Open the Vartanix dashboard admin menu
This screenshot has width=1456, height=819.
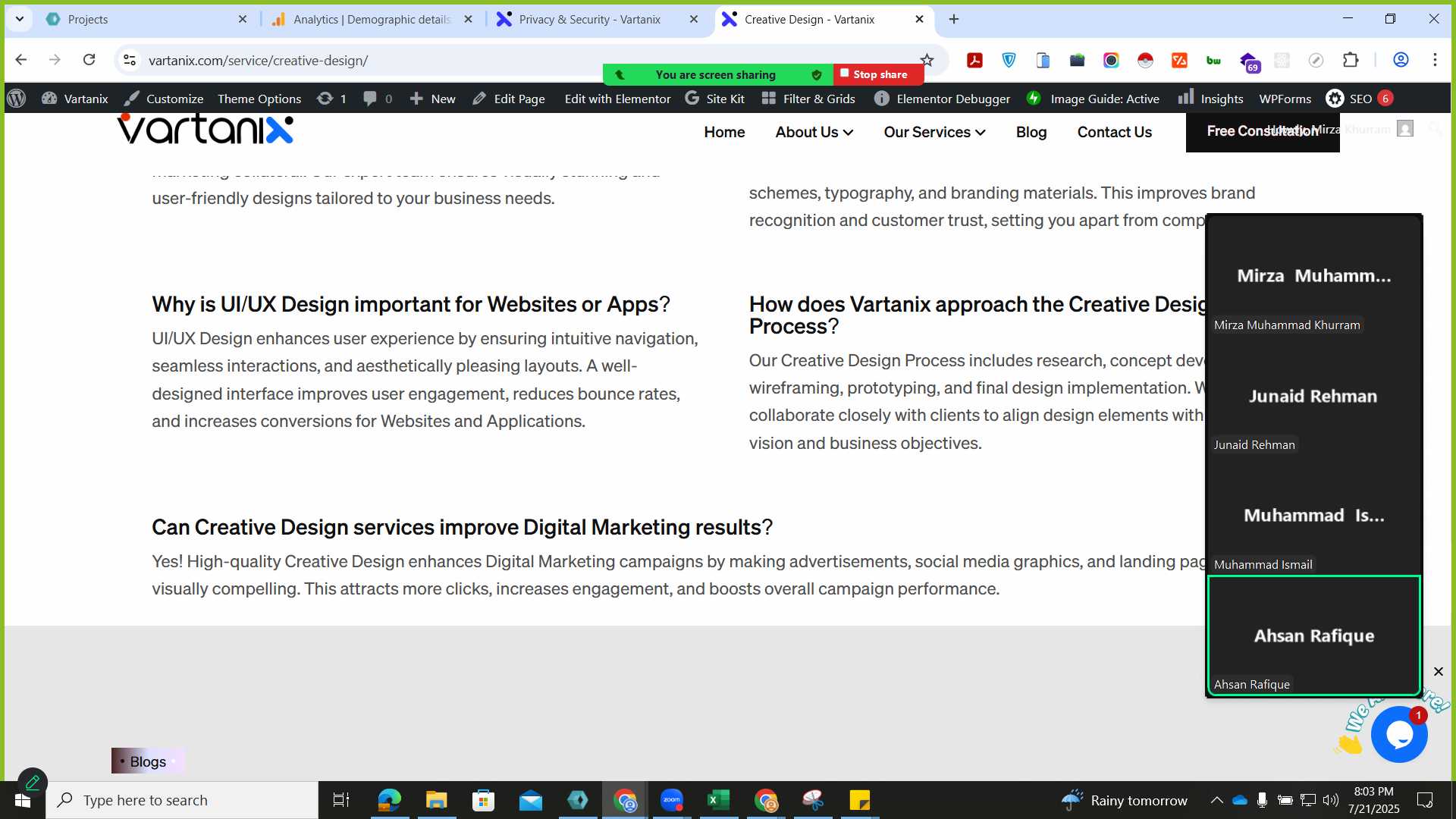(75, 99)
